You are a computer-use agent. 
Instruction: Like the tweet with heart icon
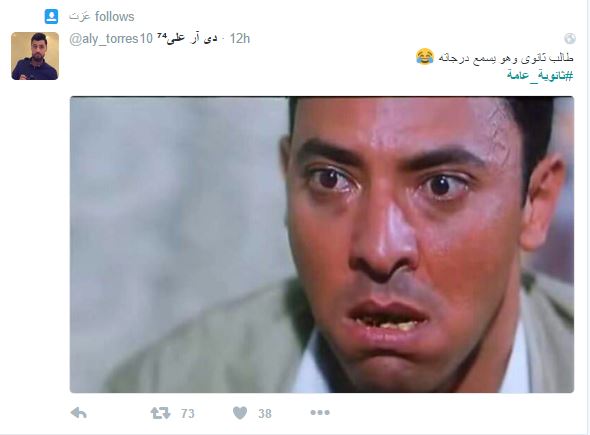tap(240, 413)
